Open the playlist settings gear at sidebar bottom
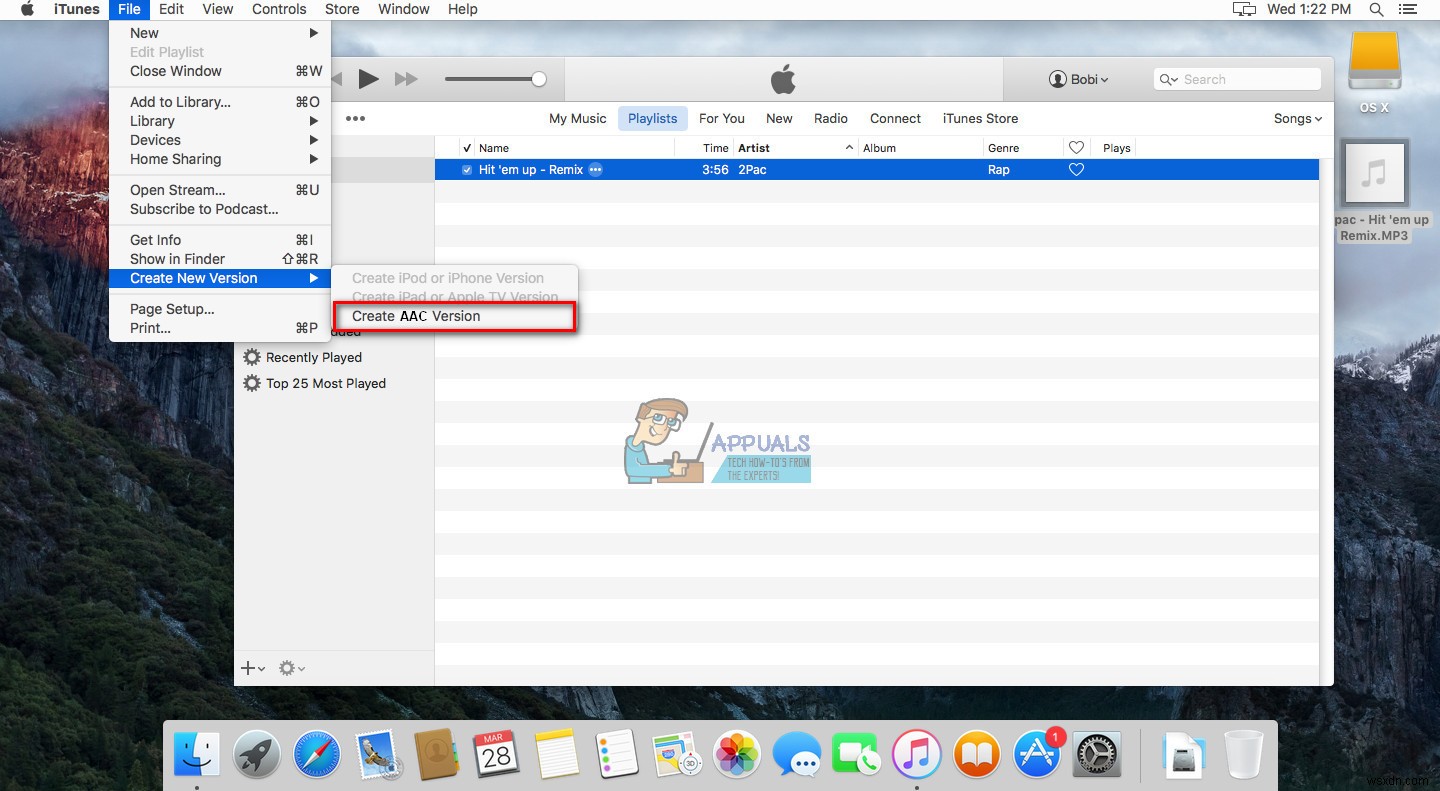1440x791 pixels. (288, 667)
